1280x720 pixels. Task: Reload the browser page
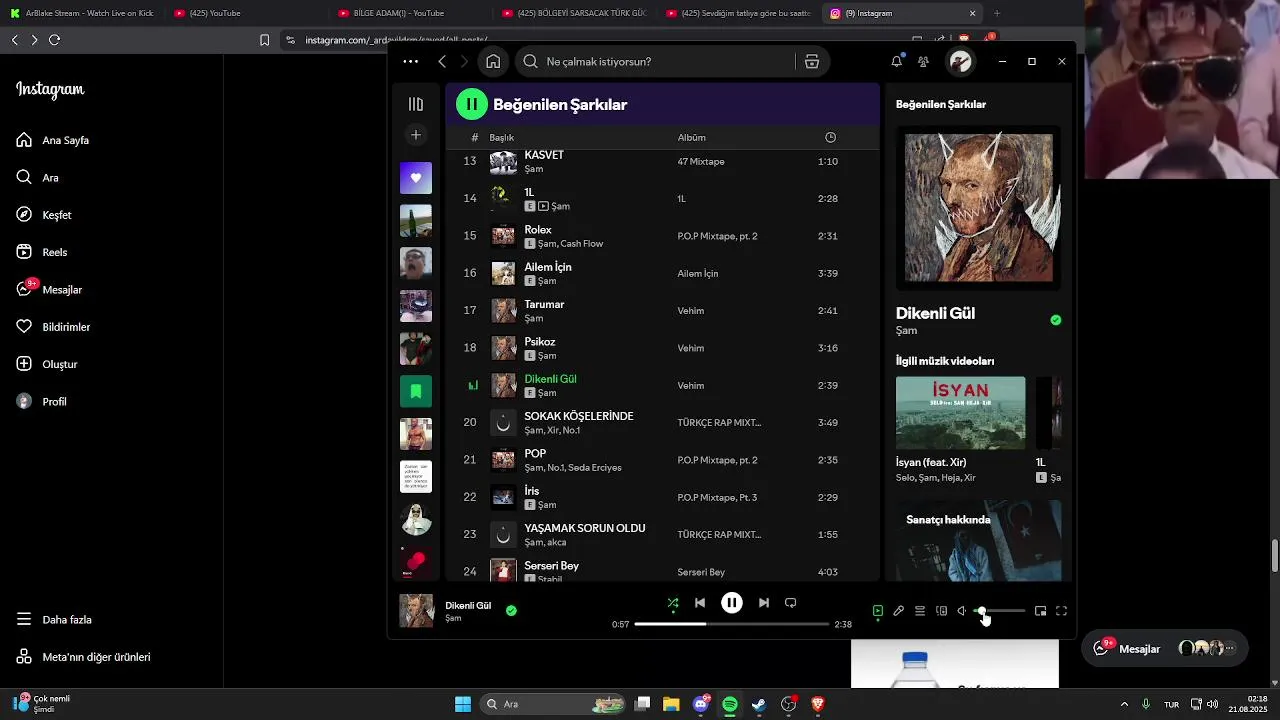point(54,40)
